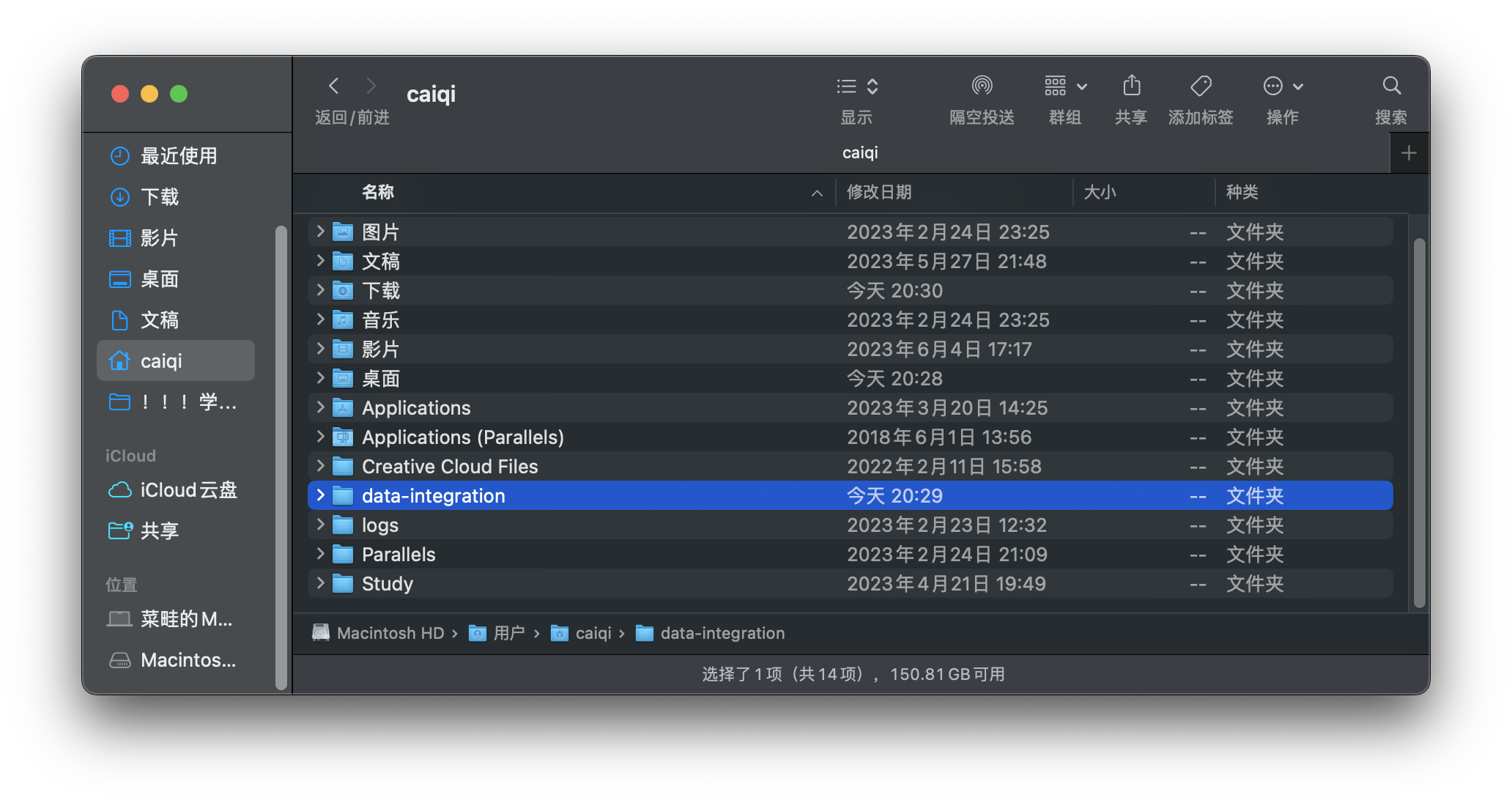Open the Action menu dropdown

point(1283,86)
